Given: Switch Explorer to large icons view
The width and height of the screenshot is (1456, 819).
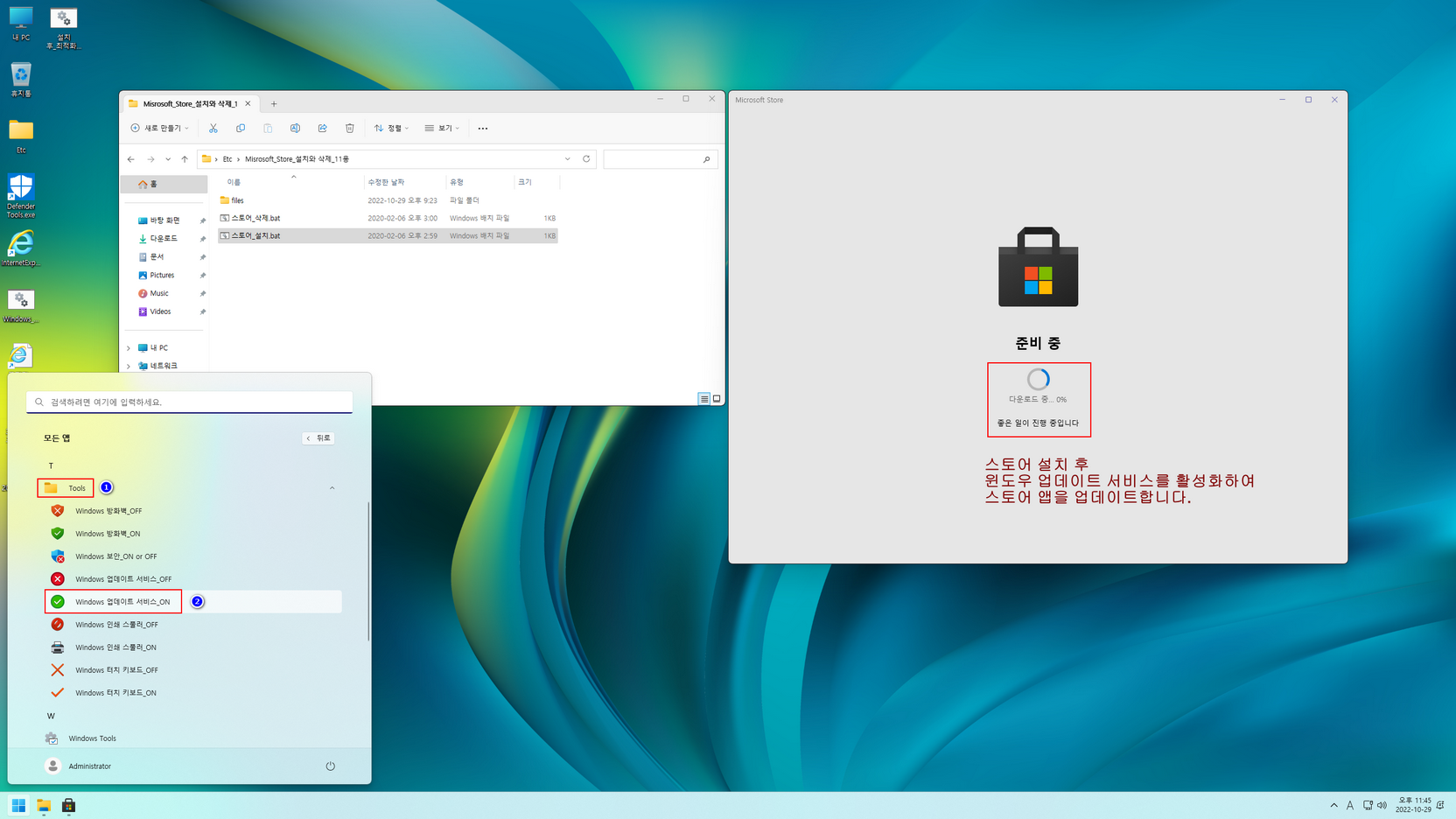Looking at the screenshot, I should click(x=717, y=399).
